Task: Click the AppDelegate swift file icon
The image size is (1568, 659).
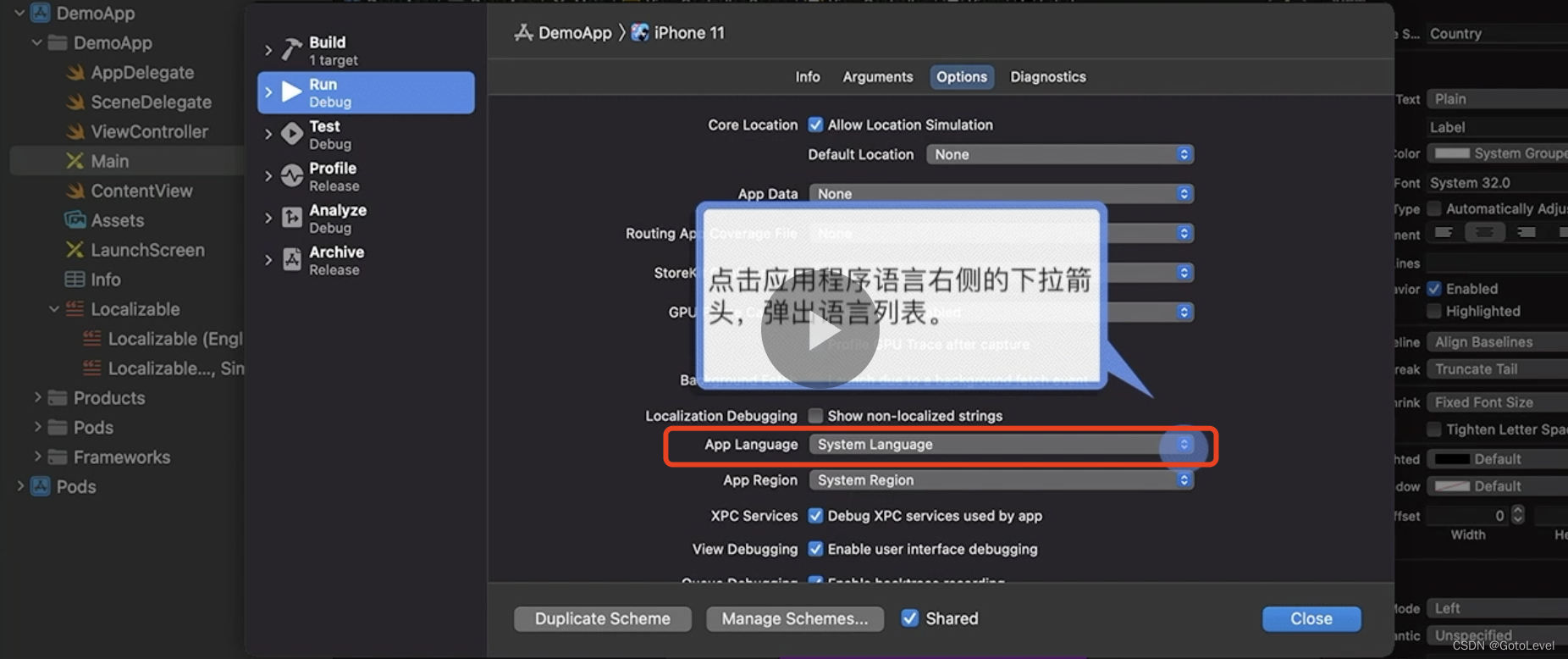Action: 75,73
